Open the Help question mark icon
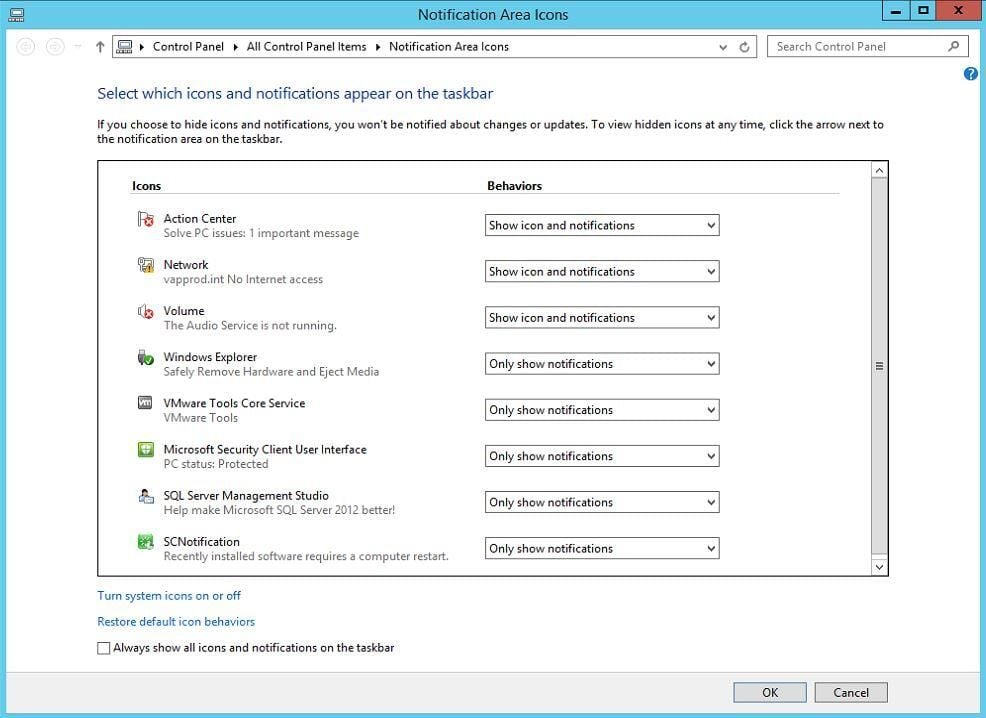Viewport: 986px width, 718px height. (970, 74)
